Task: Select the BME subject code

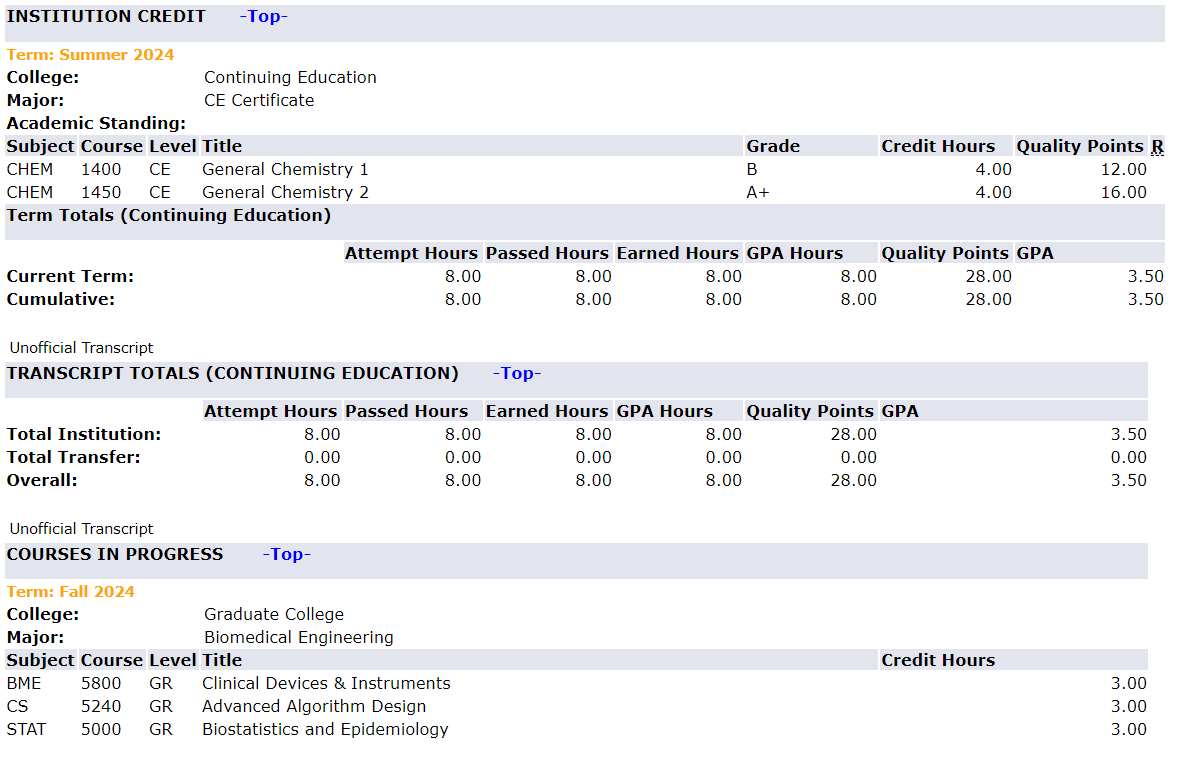Action: click(x=24, y=683)
